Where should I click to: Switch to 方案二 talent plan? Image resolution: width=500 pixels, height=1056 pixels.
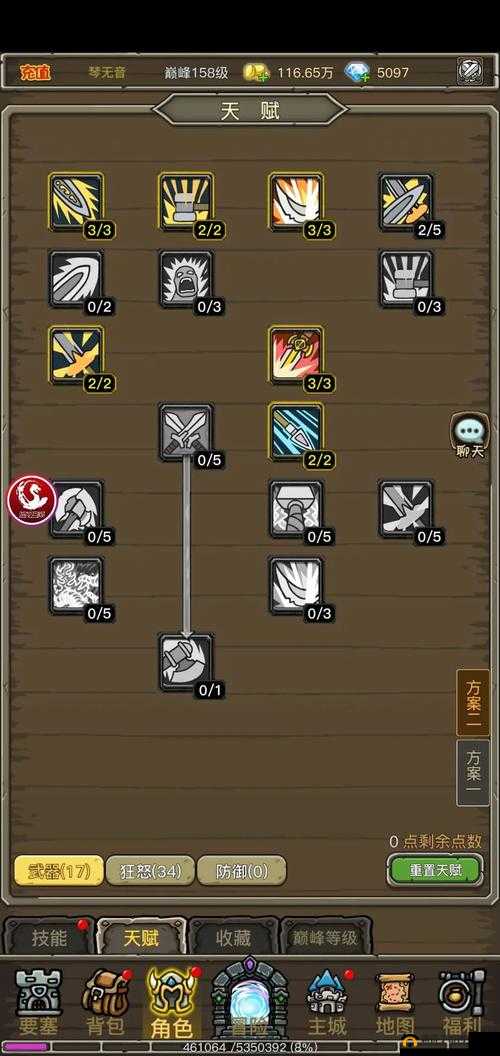473,703
